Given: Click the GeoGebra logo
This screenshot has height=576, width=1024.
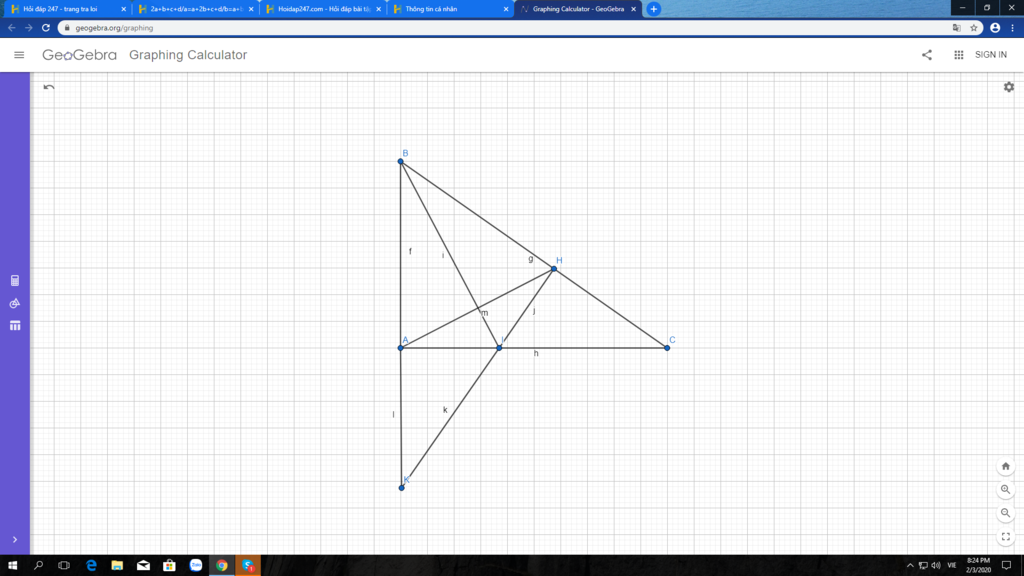Looking at the screenshot, I should coord(79,55).
